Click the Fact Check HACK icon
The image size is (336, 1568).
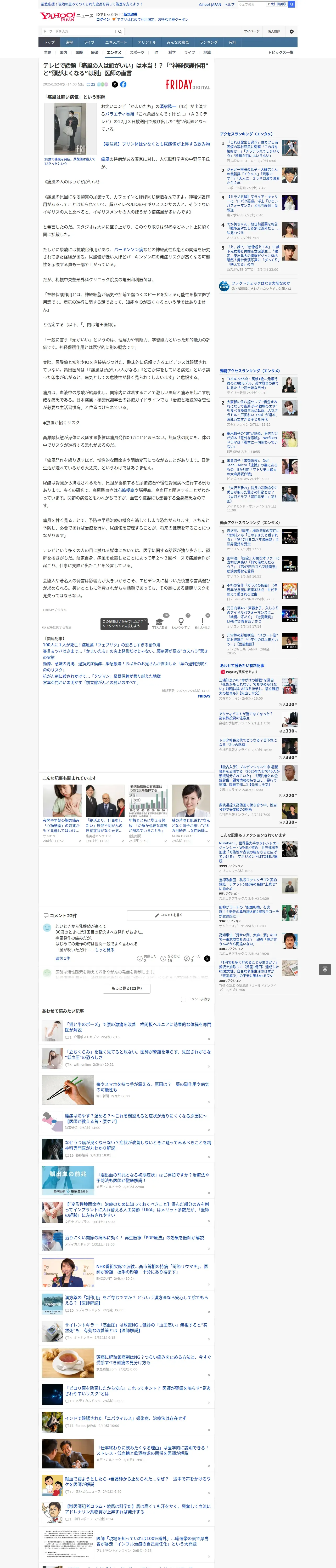tap(225, 286)
